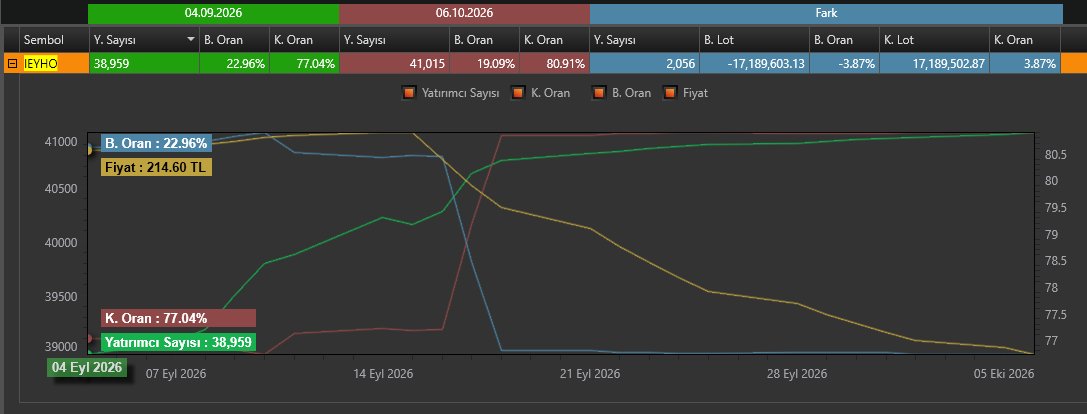
Task: Click the -17,189,603.13 B. Lot cell
Action: (754, 63)
